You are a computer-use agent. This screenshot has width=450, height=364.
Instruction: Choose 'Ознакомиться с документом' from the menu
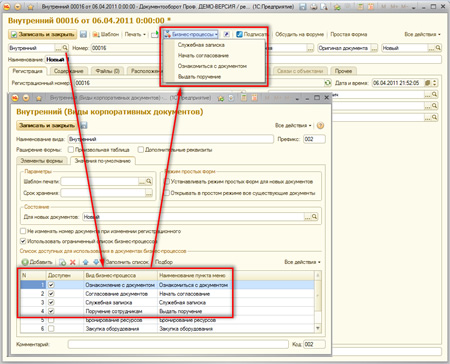[212, 66]
